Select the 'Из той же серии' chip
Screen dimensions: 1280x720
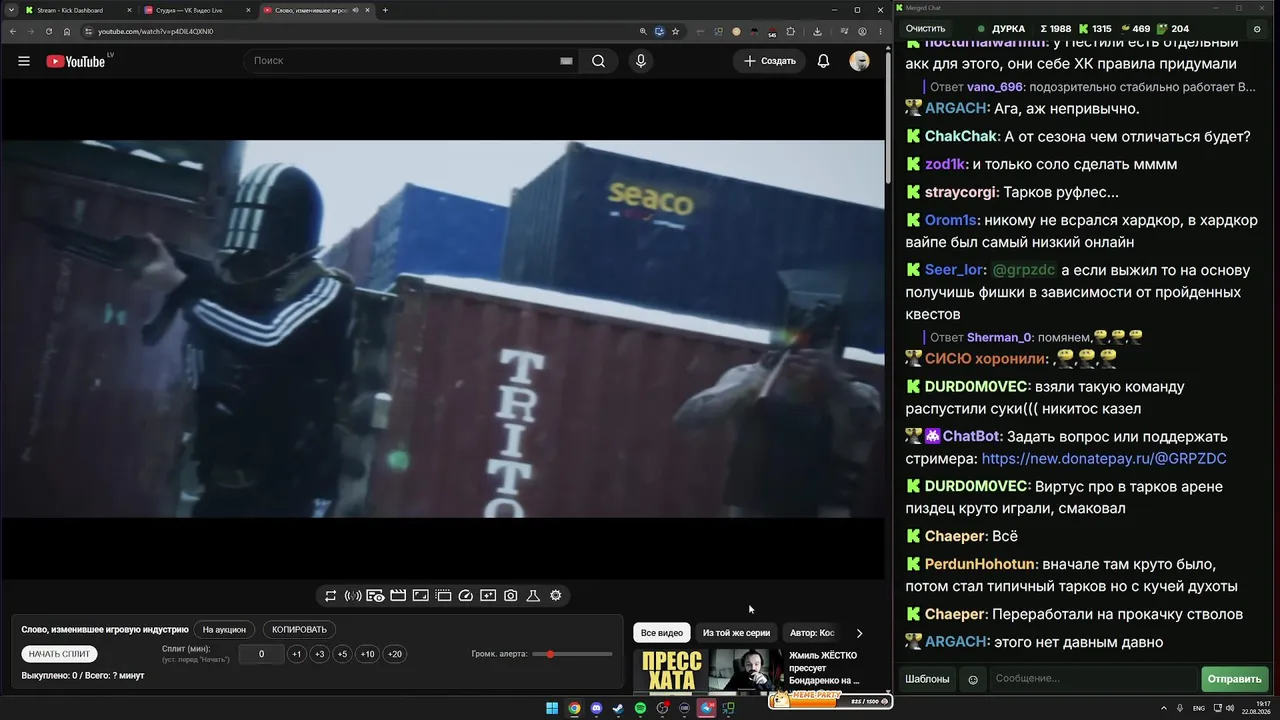tap(736, 633)
